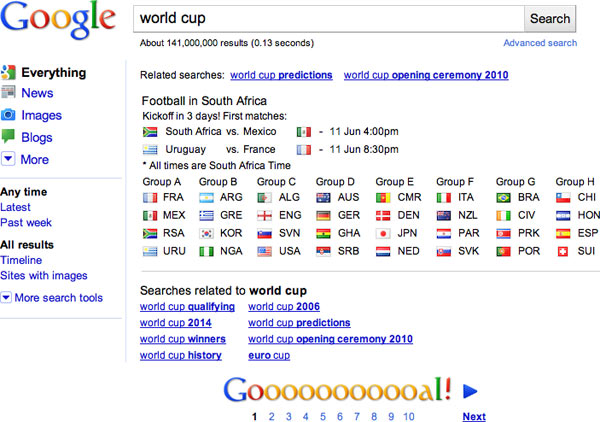
Task: Click the world cup search field
Action: pyautogui.click(x=328, y=18)
